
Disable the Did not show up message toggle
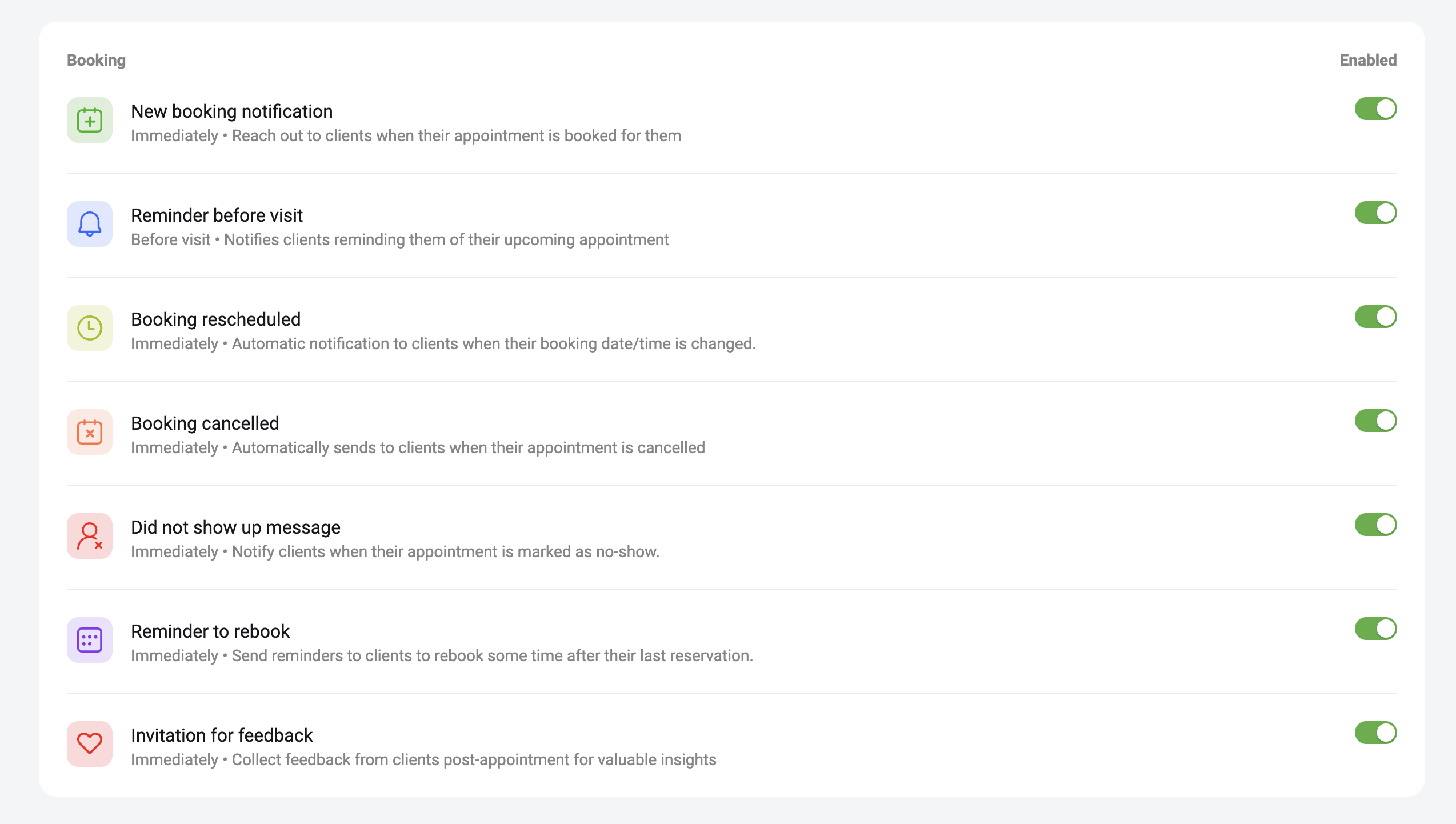coord(1375,525)
